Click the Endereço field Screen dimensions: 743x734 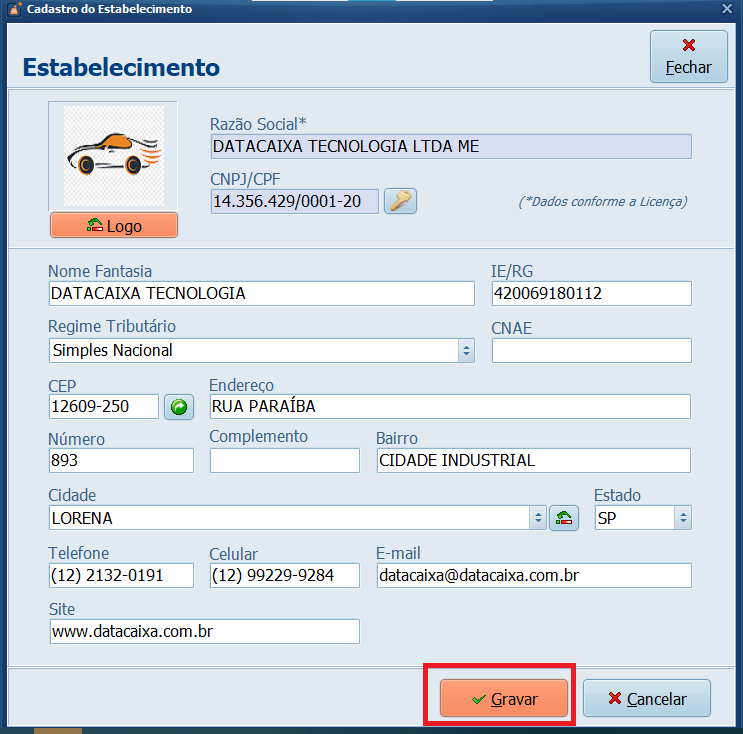(450, 407)
